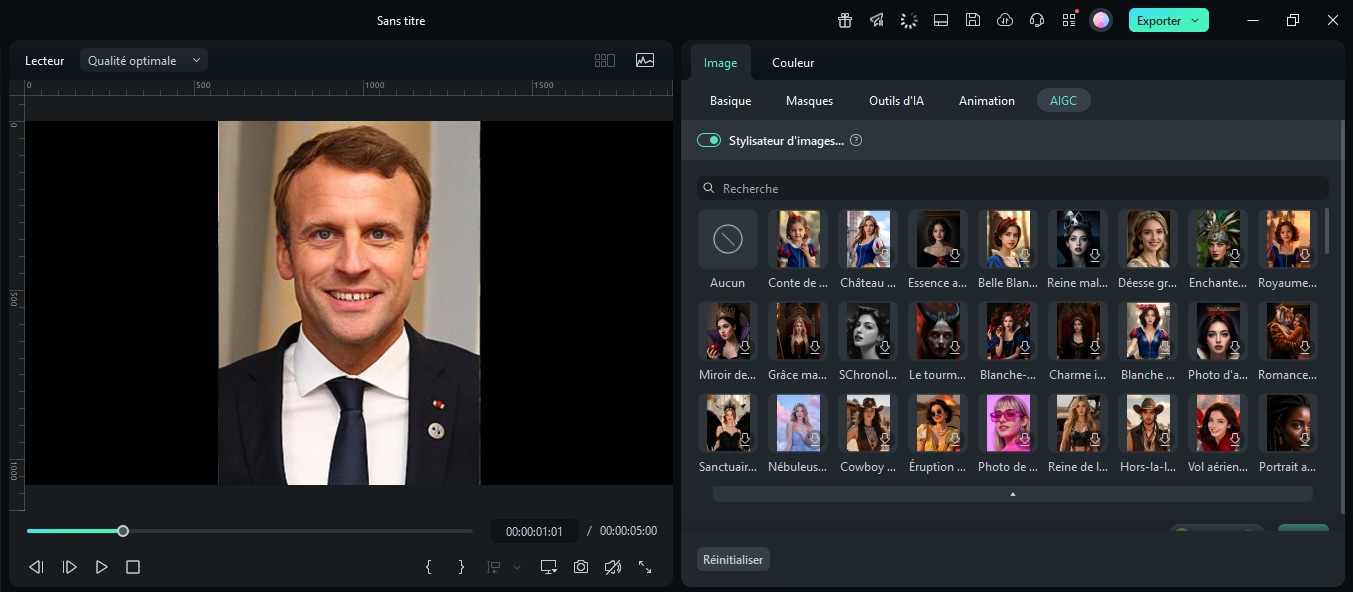Apply the Éruption style thumbnail
The height and width of the screenshot is (592, 1353).
tap(938, 423)
